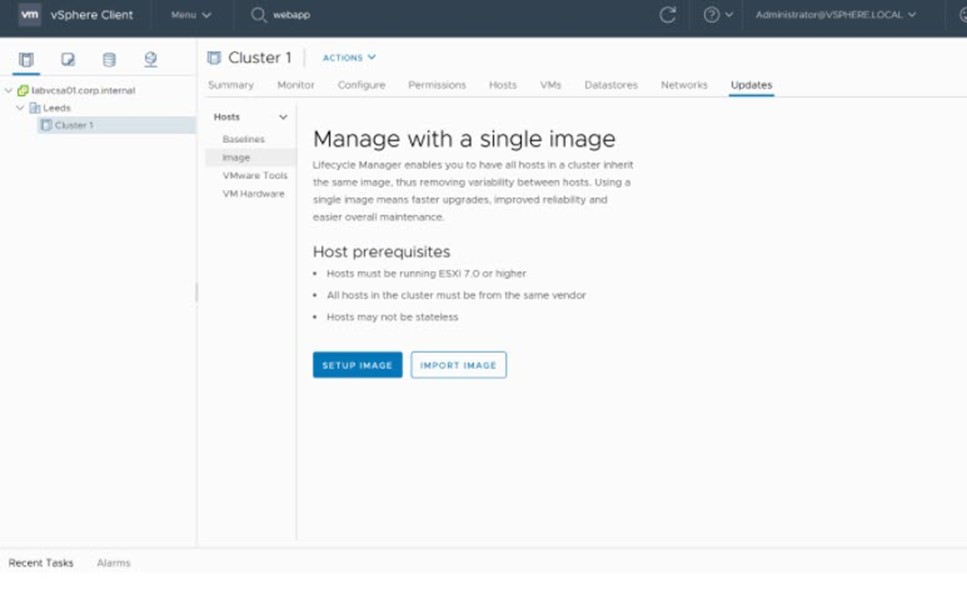Switch to the Permissions tab

[437, 85]
